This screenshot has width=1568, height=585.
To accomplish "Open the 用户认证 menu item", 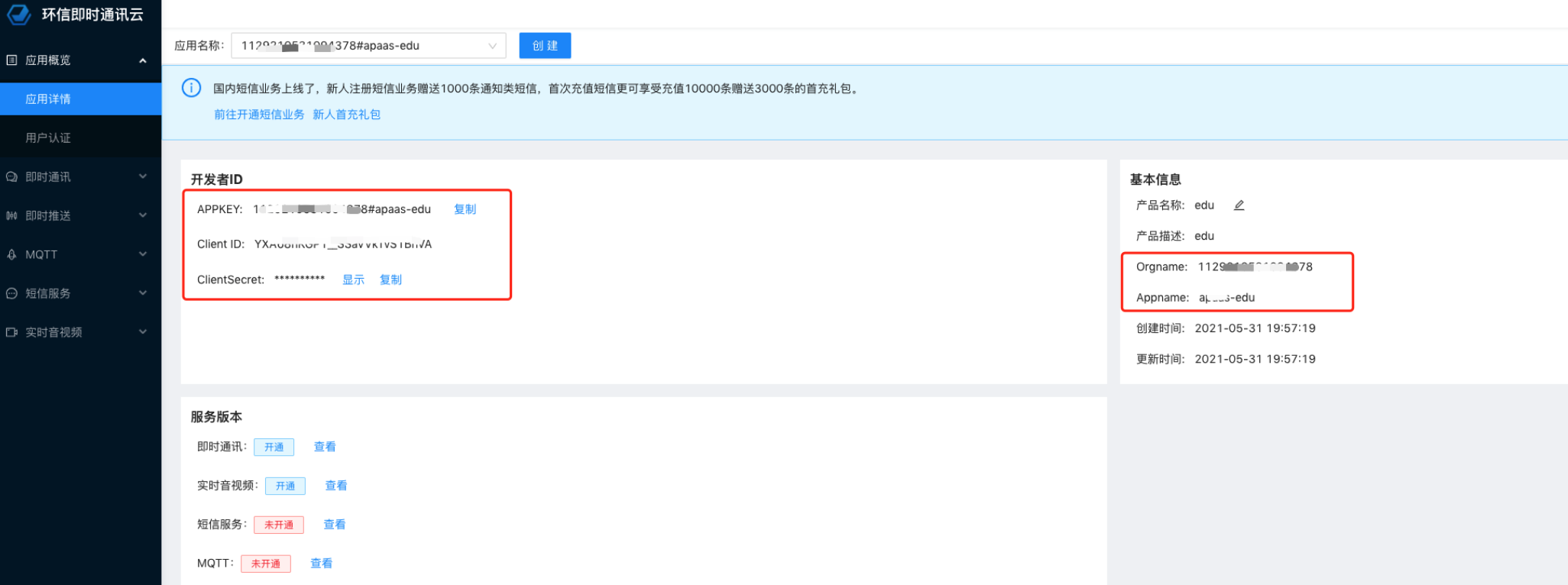I will (81, 137).
